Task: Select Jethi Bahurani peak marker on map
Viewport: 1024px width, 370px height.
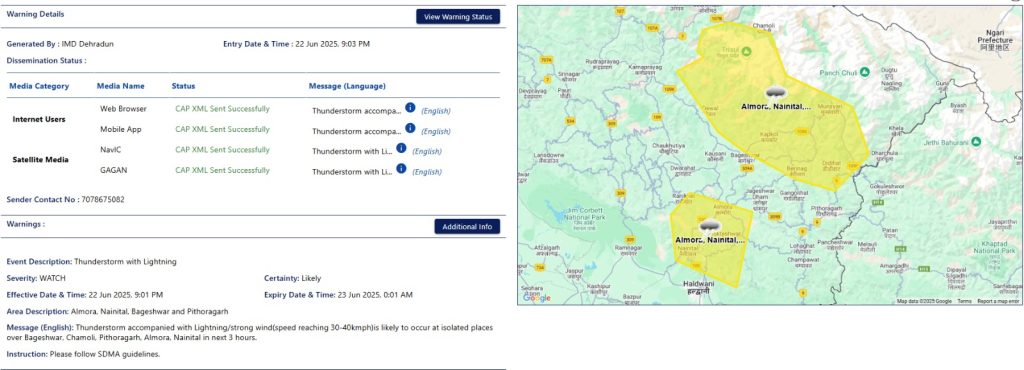Action: pos(976,141)
